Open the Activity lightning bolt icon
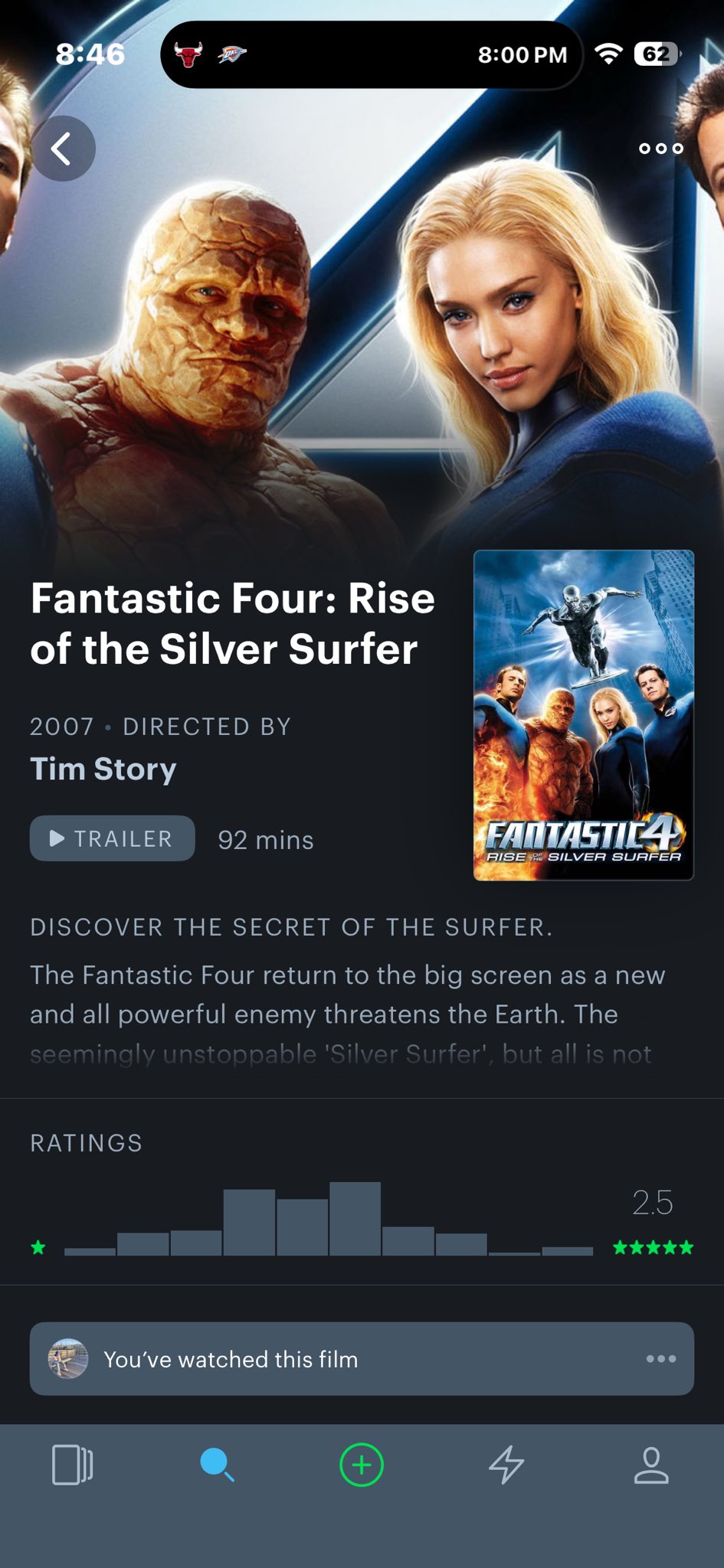The image size is (724, 1568). pos(506,1465)
